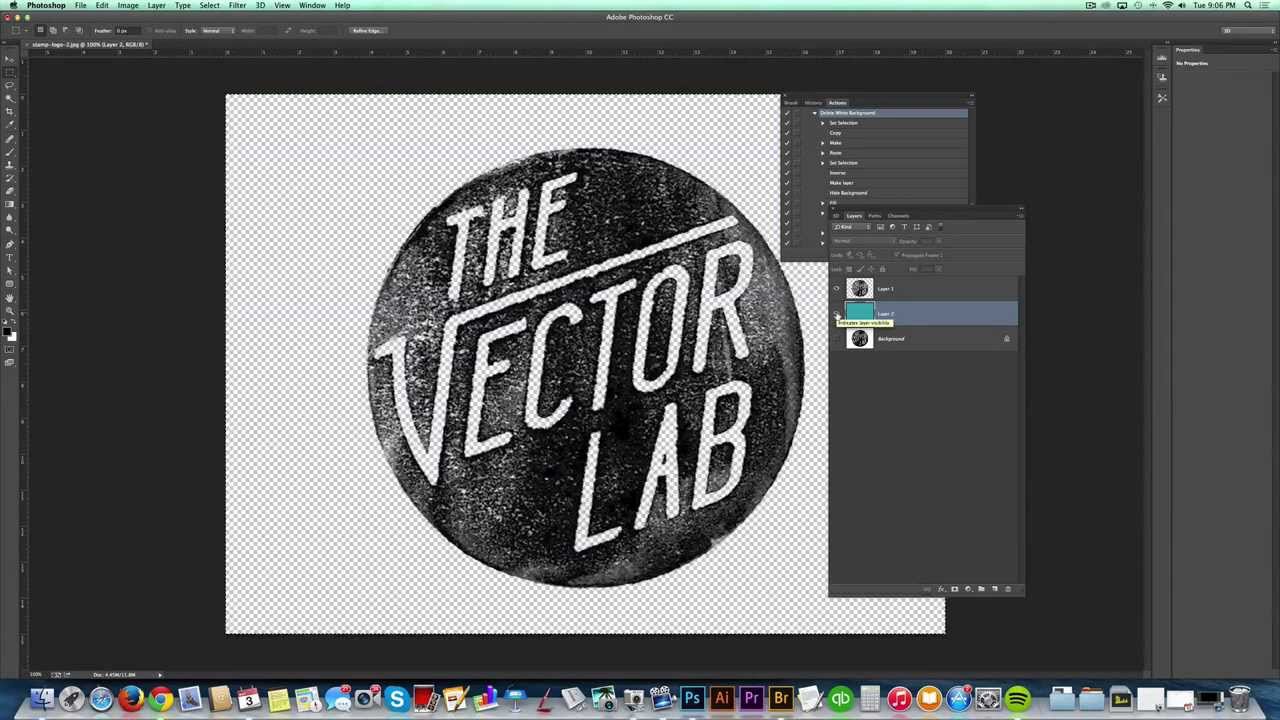Switch to the History tab
This screenshot has height=720, width=1280.
[813, 103]
